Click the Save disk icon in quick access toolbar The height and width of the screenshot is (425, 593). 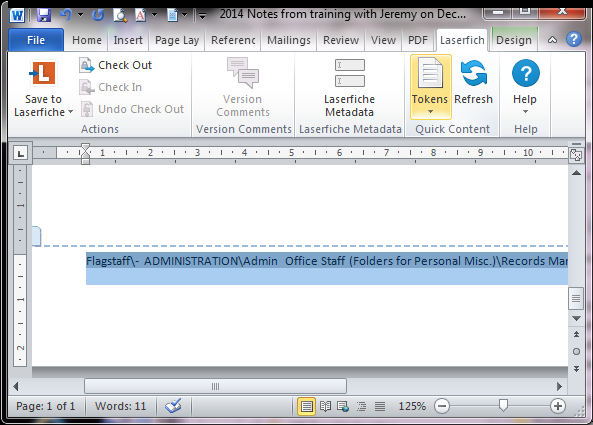coord(44,15)
